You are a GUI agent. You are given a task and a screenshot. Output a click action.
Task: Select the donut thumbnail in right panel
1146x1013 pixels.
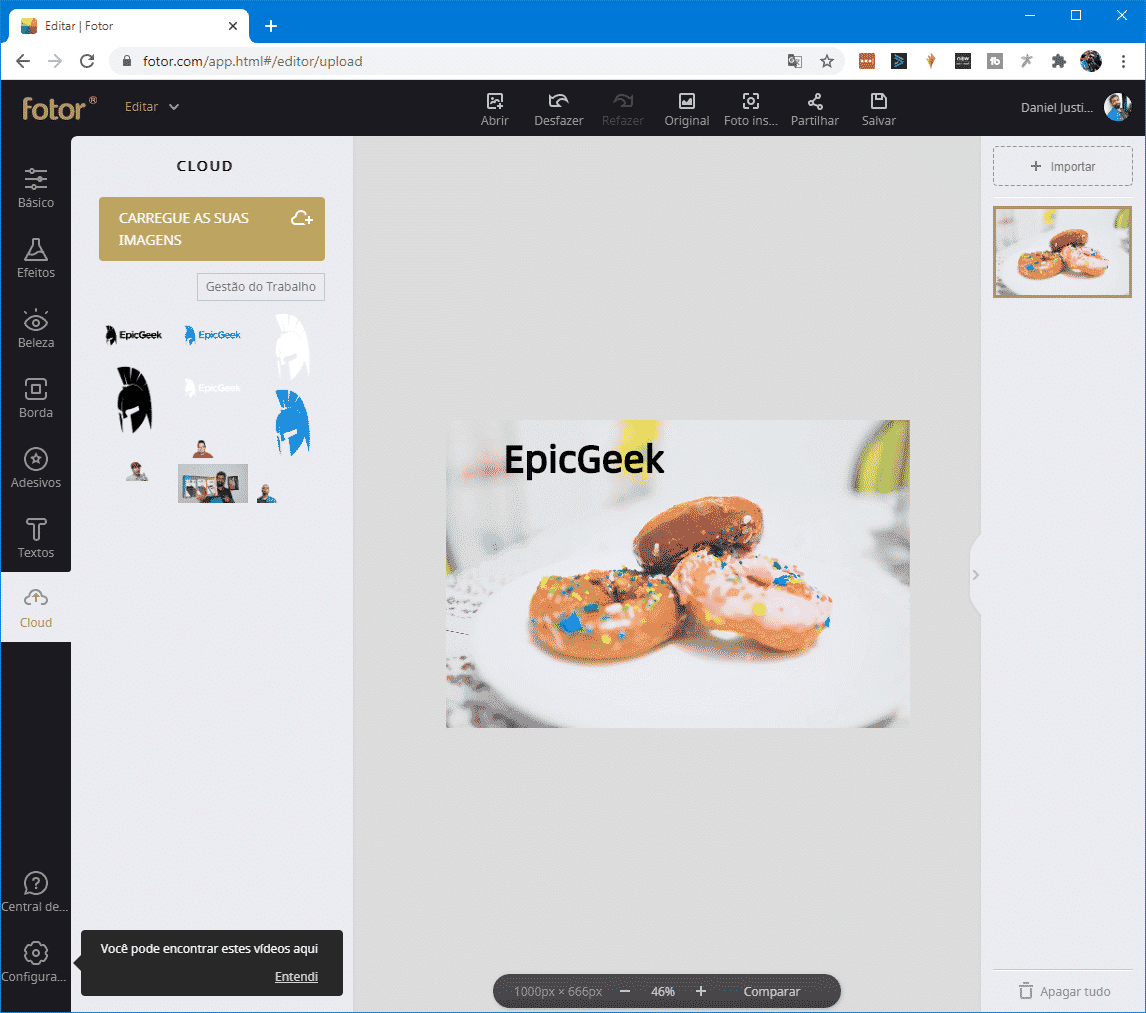point(1062,252)
